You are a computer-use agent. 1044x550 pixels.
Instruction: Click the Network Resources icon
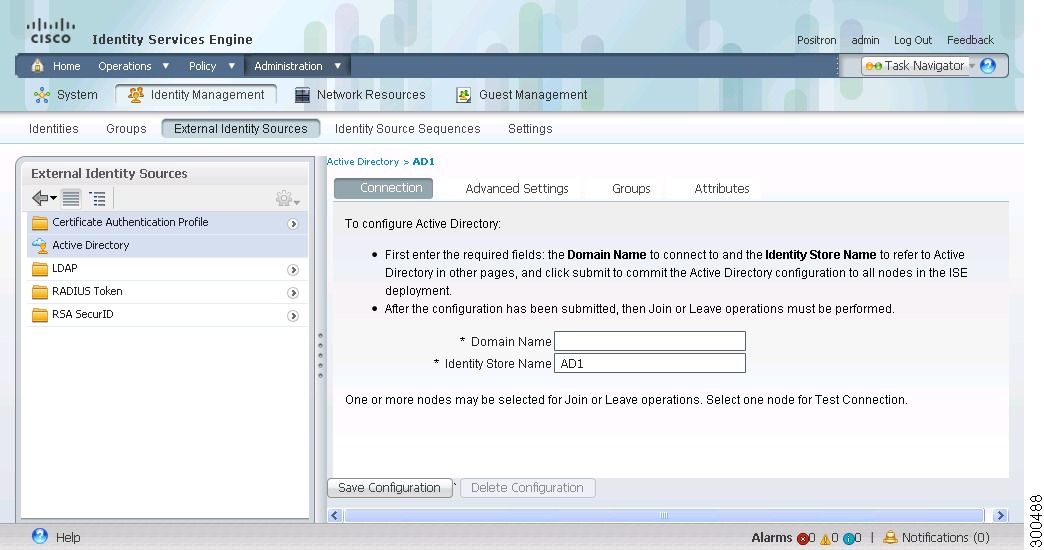click(x=302, y=95)
